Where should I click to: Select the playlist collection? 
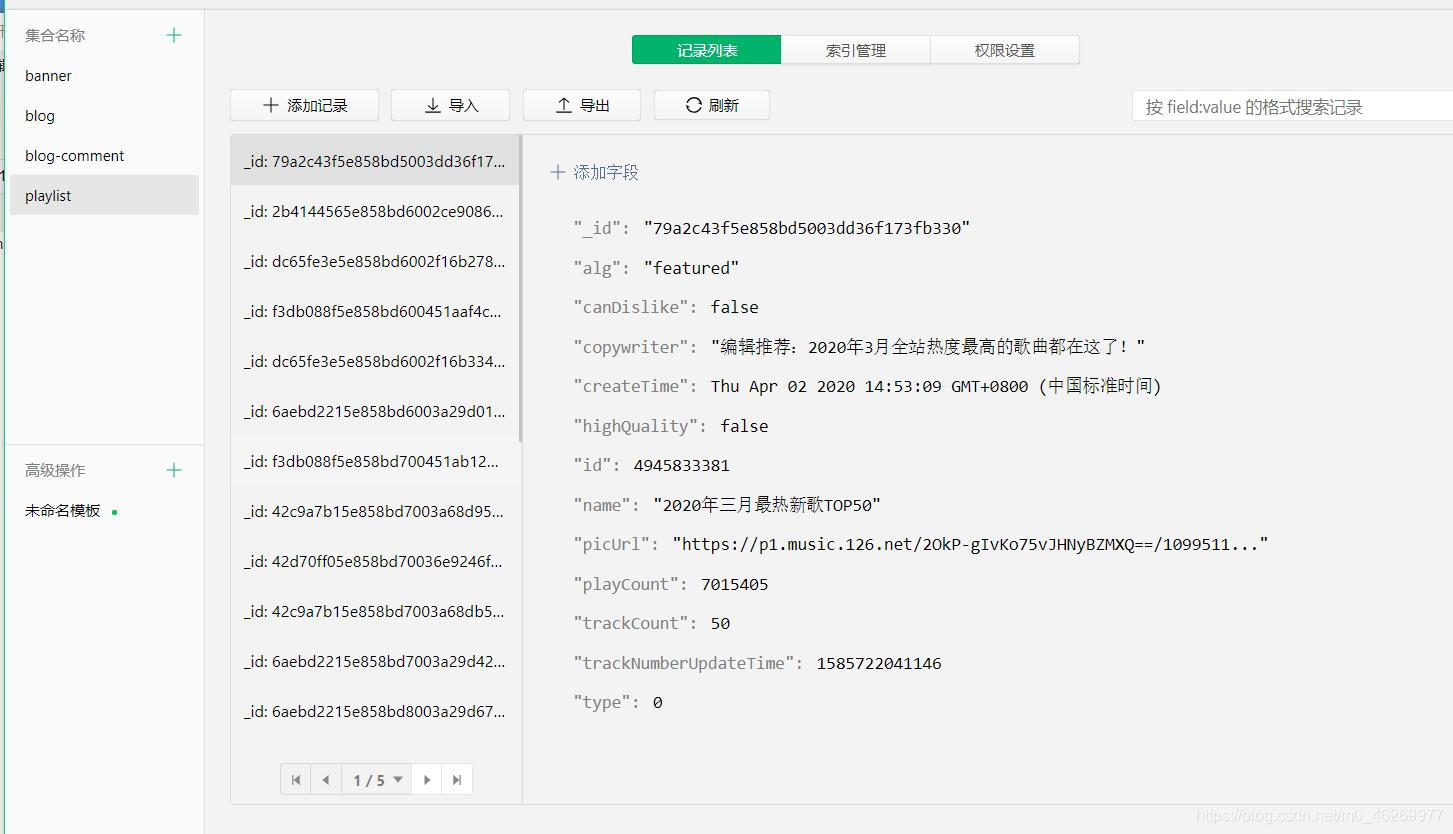104,196
